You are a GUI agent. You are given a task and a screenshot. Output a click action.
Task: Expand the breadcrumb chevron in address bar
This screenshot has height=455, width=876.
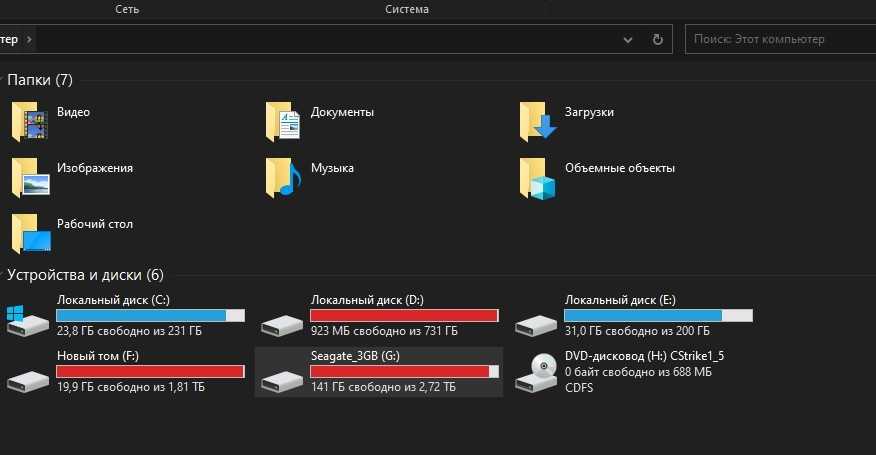click(x=29, y=40)
